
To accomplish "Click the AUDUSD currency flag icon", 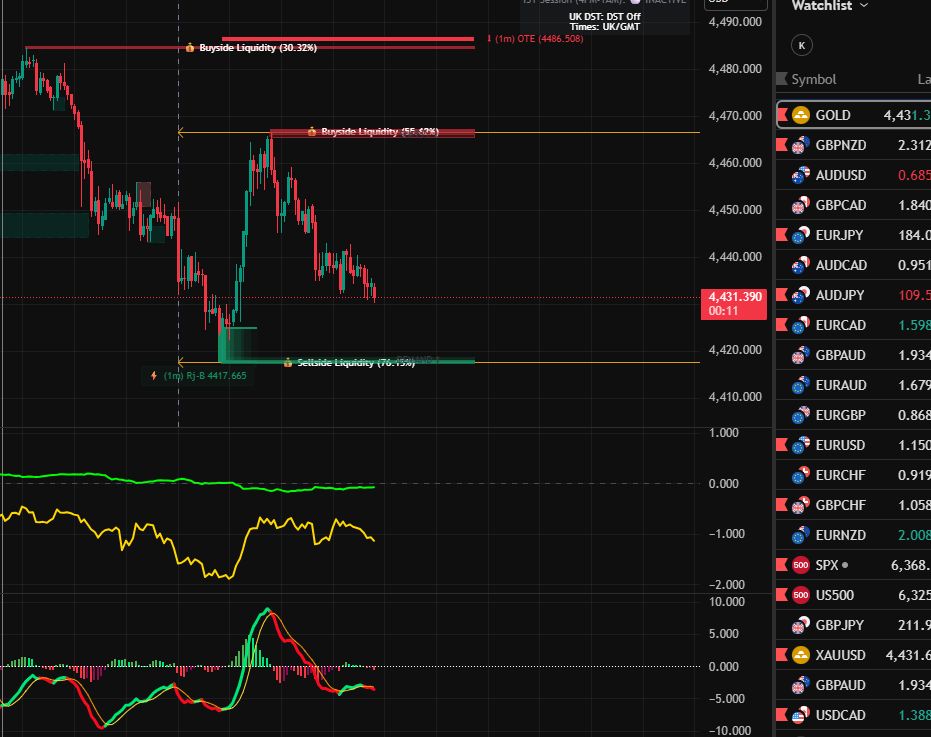I will point(801,175).
